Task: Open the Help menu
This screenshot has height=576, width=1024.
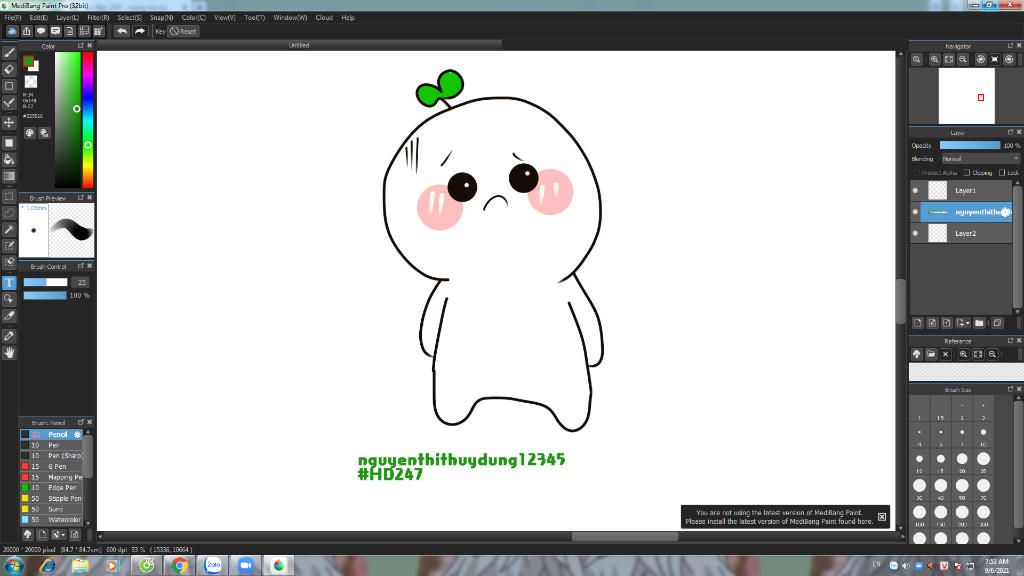Action: click(x=347, y=18)
